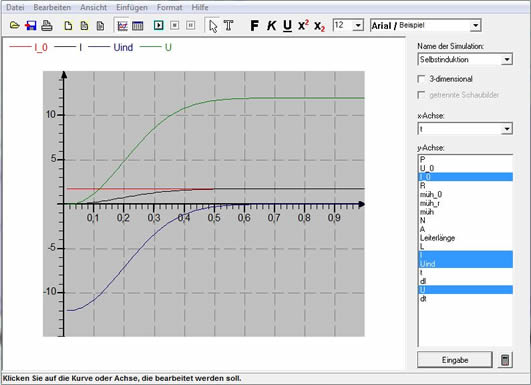This screenshot has height=385, width=531.
Task: Click the stop simulation icon
Action: (174, 25)
